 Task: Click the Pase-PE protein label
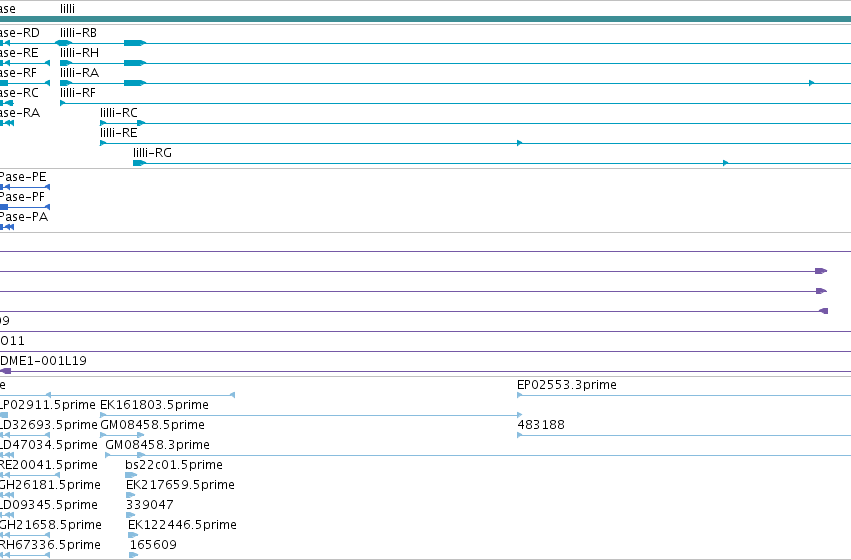pyautogui.click(x=23, y=177)
